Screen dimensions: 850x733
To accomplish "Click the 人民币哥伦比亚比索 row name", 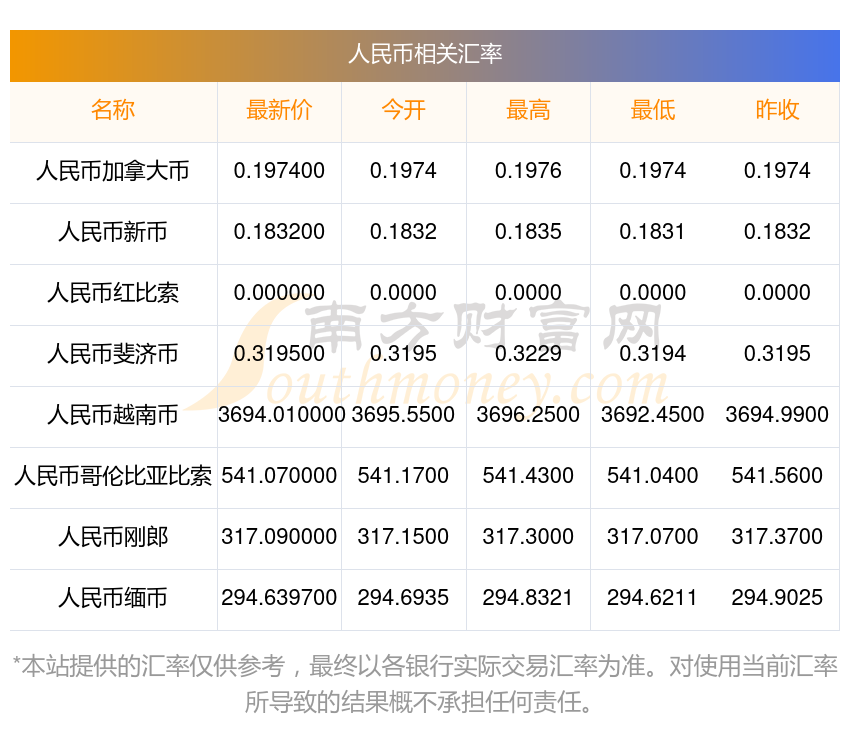I will 113,476.
